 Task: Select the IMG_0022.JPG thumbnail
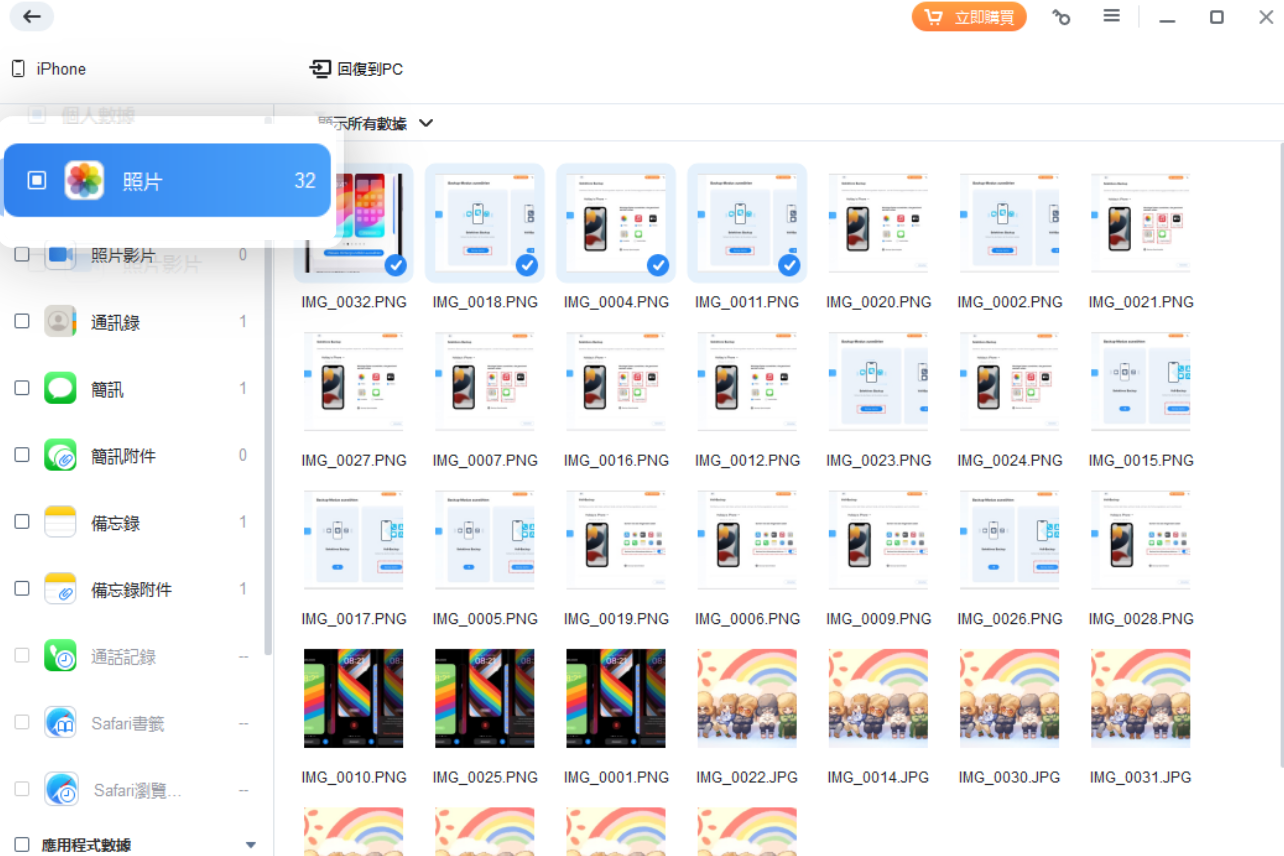[747, 698]
